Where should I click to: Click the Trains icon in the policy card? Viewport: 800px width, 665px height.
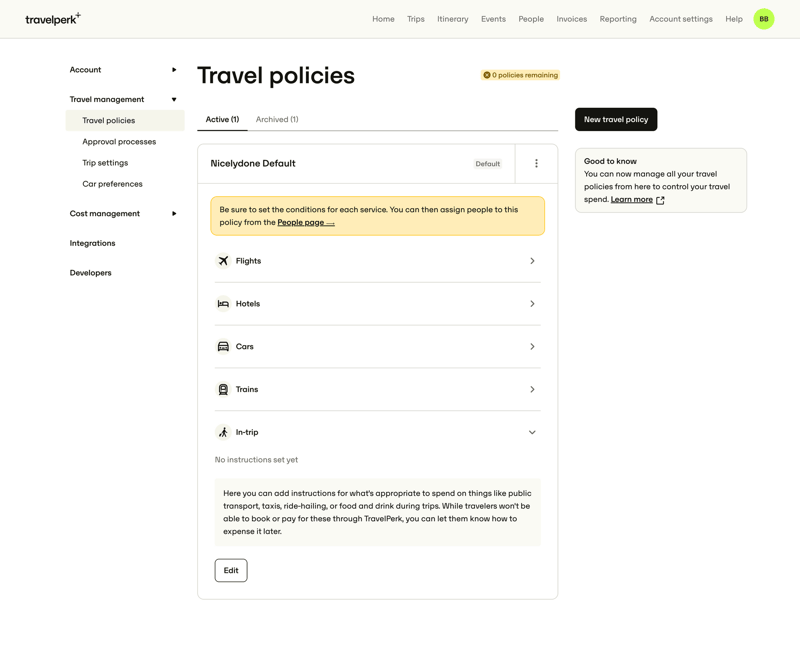pos(224,389)
